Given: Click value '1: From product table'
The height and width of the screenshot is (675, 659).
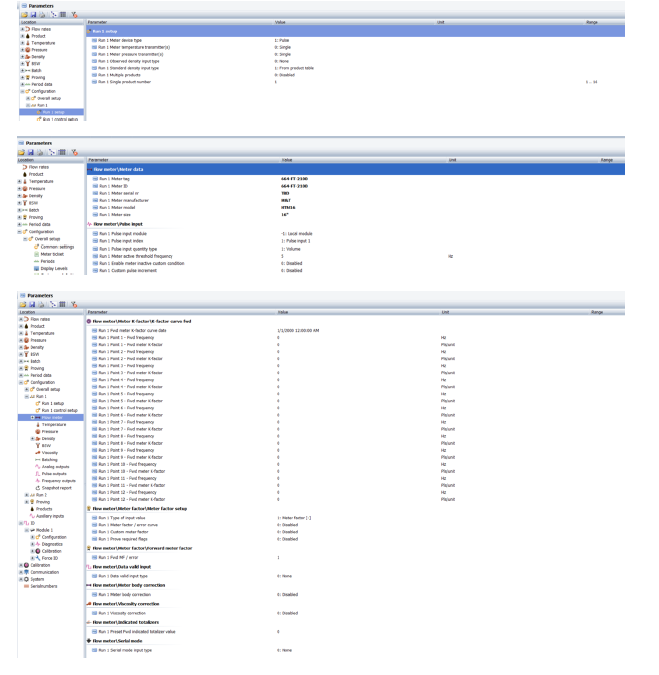Looking at the screenshot, I should (294, 68).
